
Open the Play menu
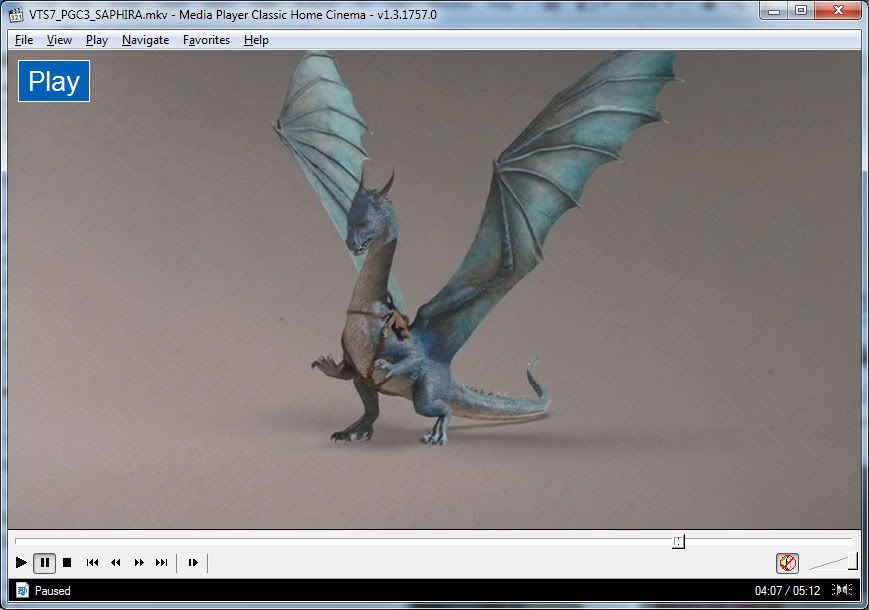[x=97, y=40]
